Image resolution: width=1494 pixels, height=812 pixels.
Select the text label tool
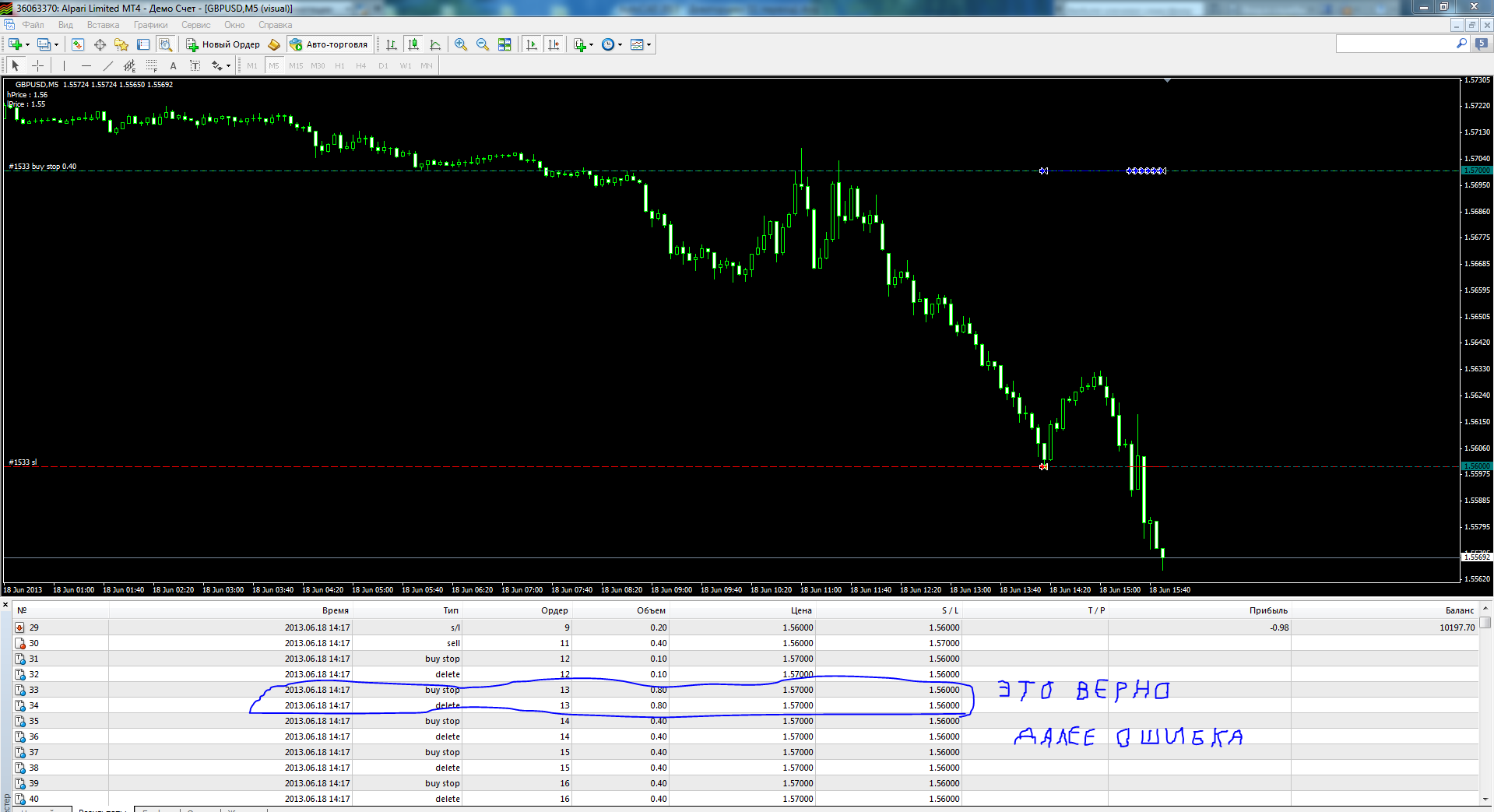pos(195,65)
